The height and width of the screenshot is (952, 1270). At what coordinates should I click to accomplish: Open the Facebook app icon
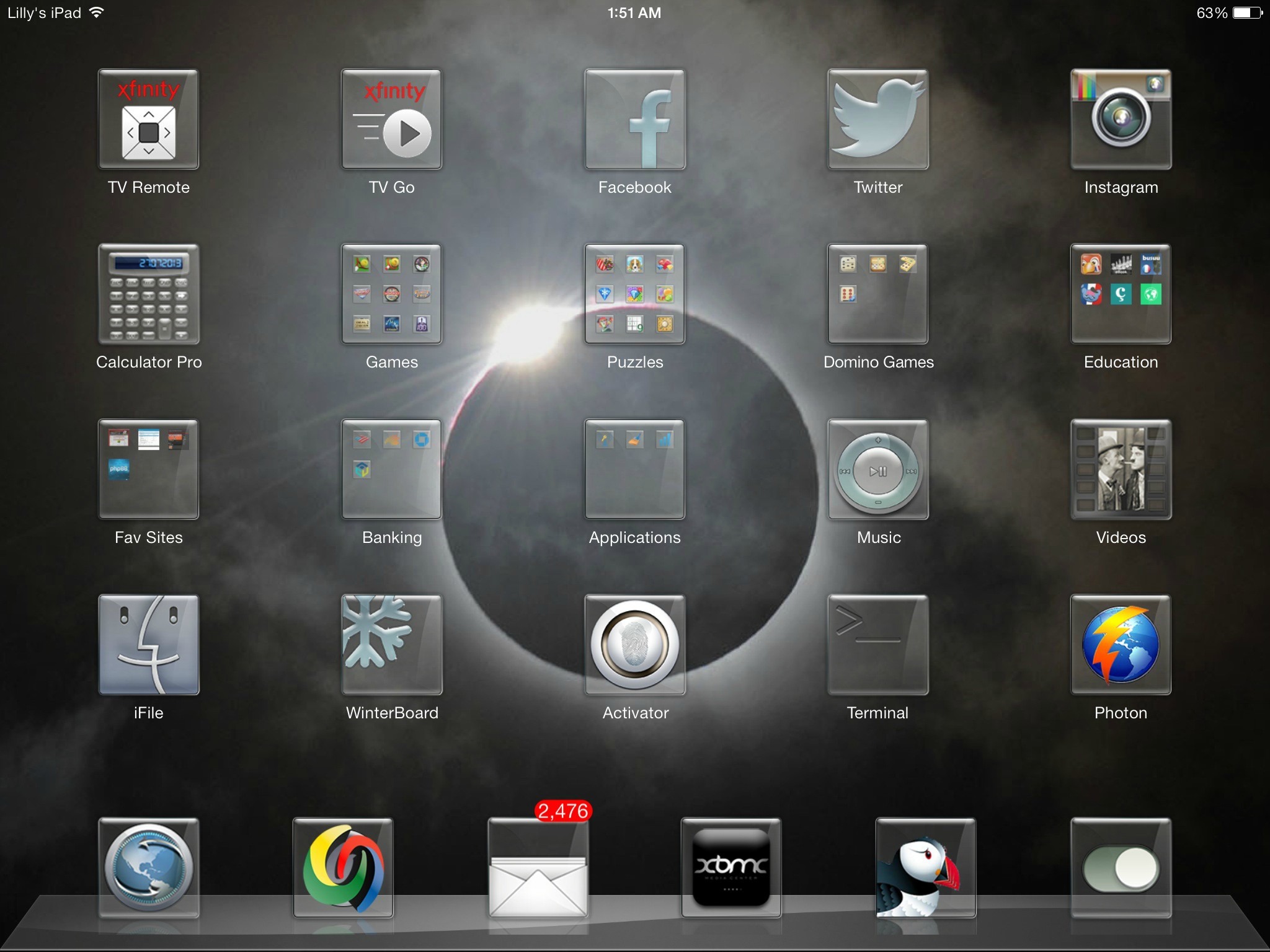(635, 119)
